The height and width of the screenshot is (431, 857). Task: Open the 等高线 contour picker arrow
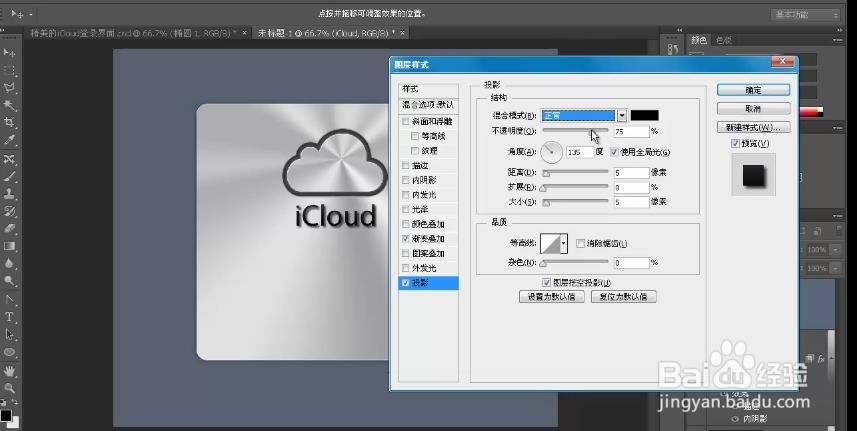click(x=563, y=243)
